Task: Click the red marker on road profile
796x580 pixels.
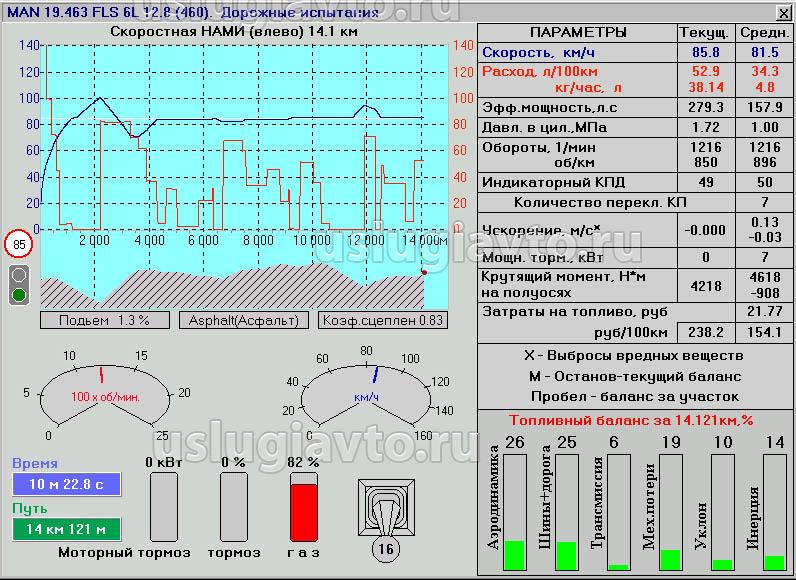Action: click(x=424, y=271)
